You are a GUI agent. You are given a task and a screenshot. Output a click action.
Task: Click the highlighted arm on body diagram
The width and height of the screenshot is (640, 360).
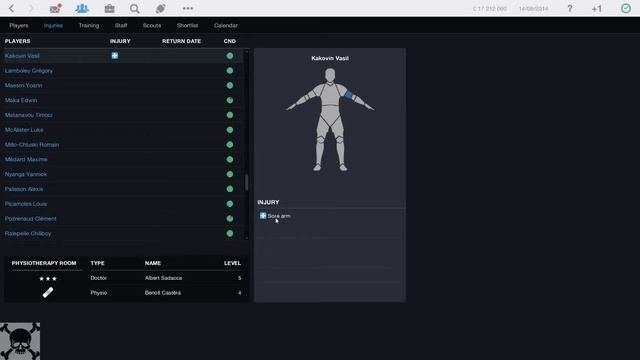pyautogui.click(x=349, y=95)
